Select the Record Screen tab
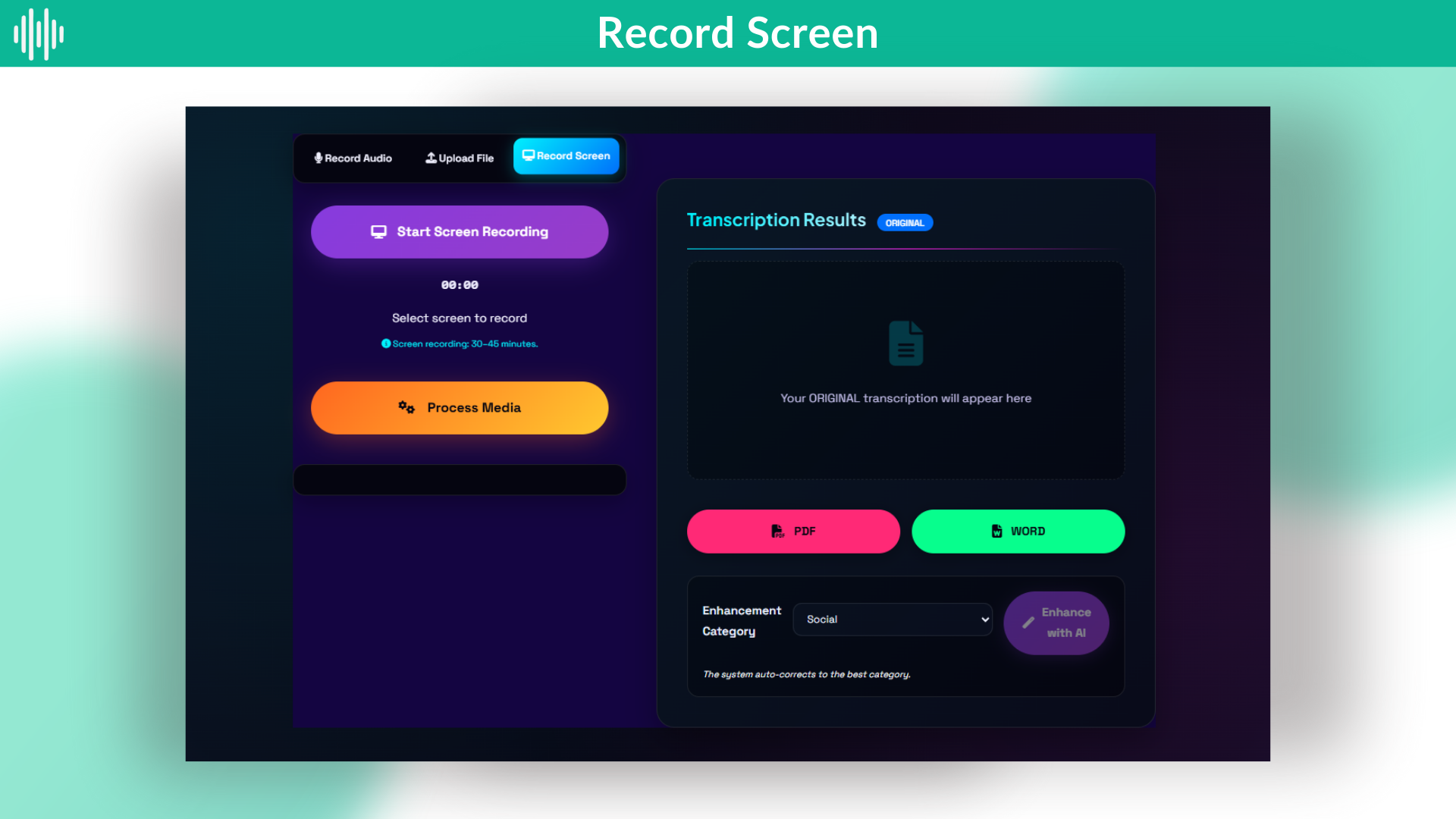The image size is (1456, 819). 566,156
